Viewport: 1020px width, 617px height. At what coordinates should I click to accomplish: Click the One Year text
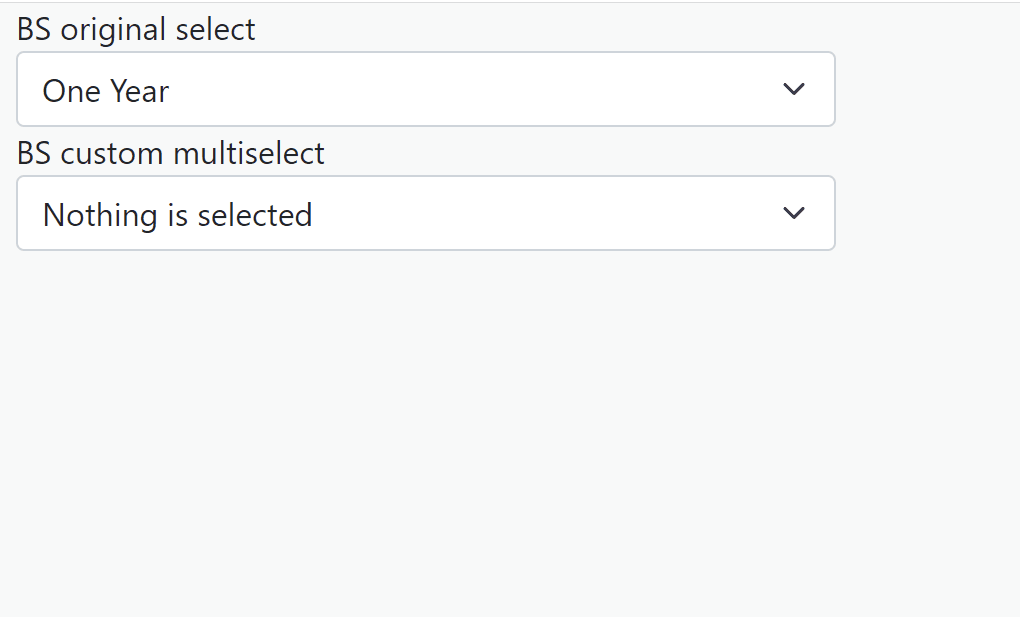click(x=105, y=90)
